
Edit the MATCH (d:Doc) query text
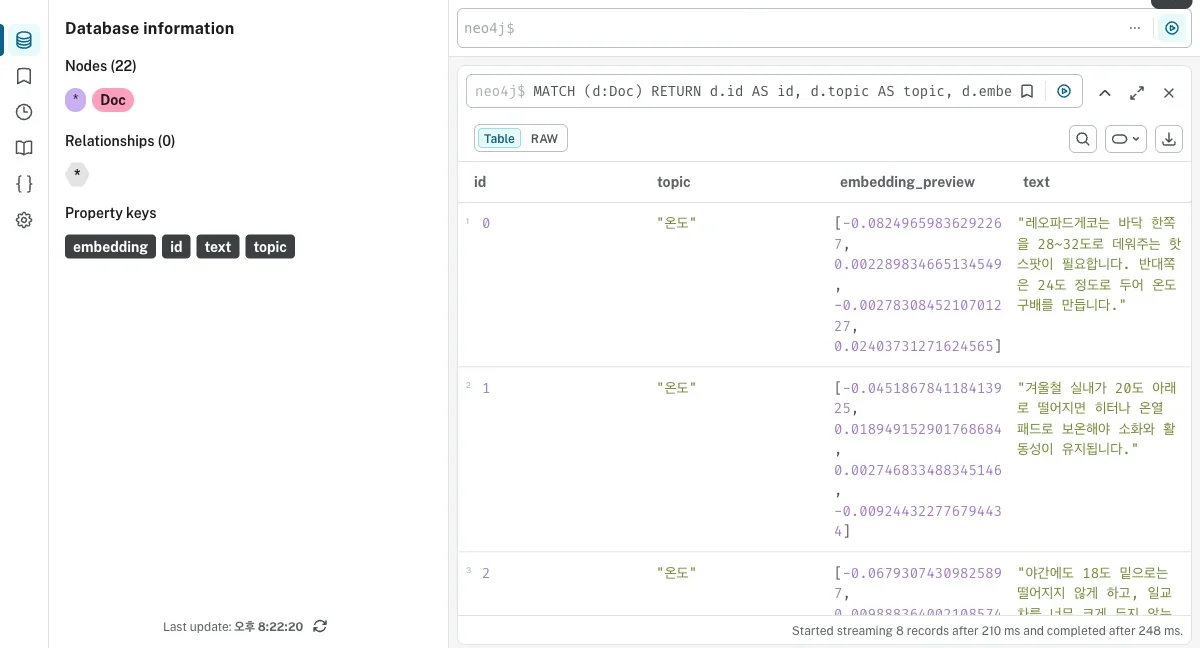coord(772,91)
